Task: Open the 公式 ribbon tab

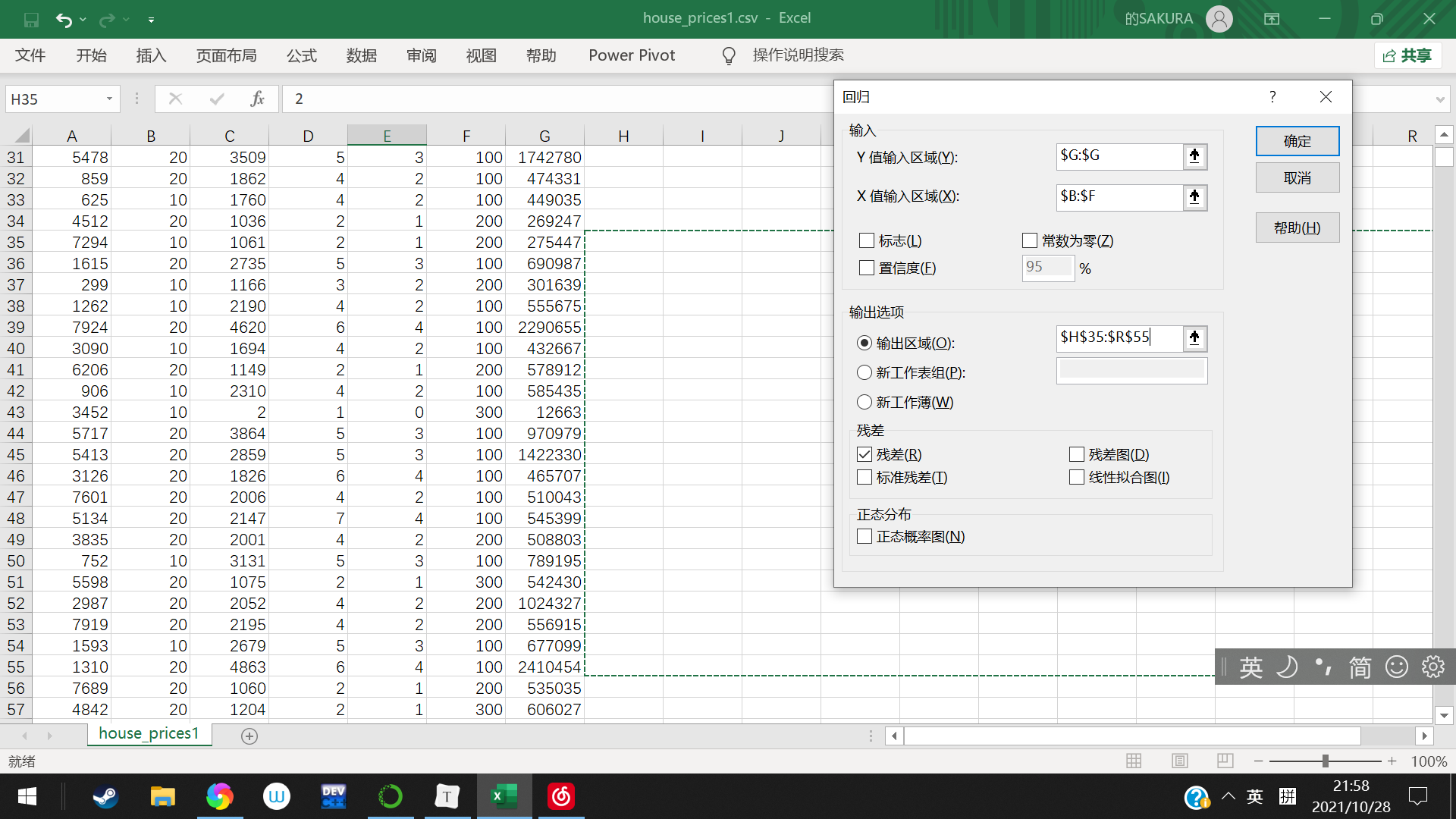Action: tap(302, 55)
